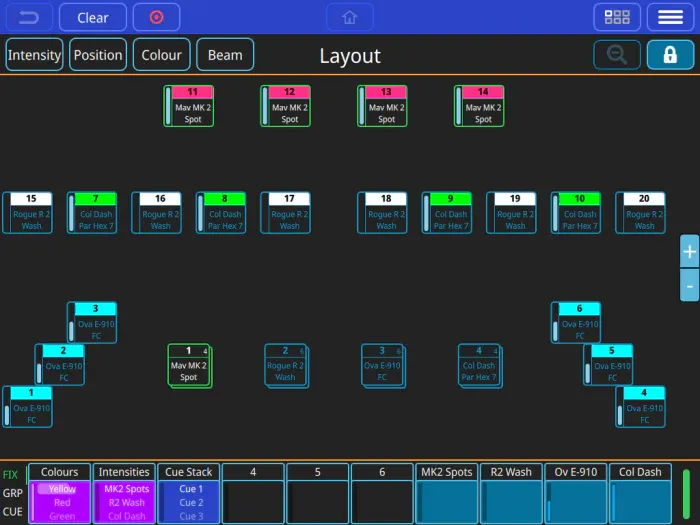The width and height of the screenshot is (700, 525).
Task: Select fixture 12 Mav MK 2 Spot
Action: pyautogui.click(x=285, y=106)
